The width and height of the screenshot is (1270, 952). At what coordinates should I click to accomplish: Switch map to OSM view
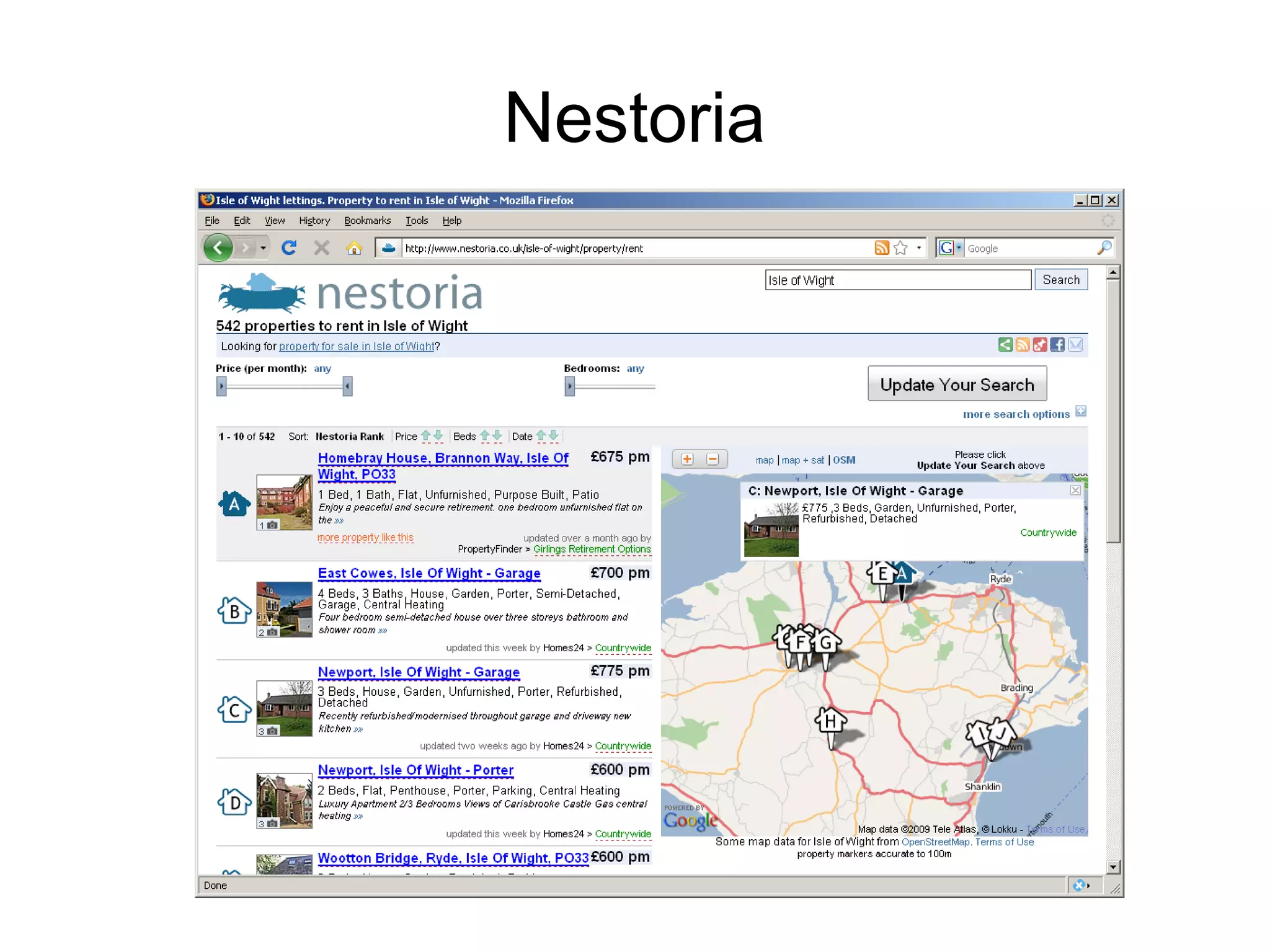point(844,460)
